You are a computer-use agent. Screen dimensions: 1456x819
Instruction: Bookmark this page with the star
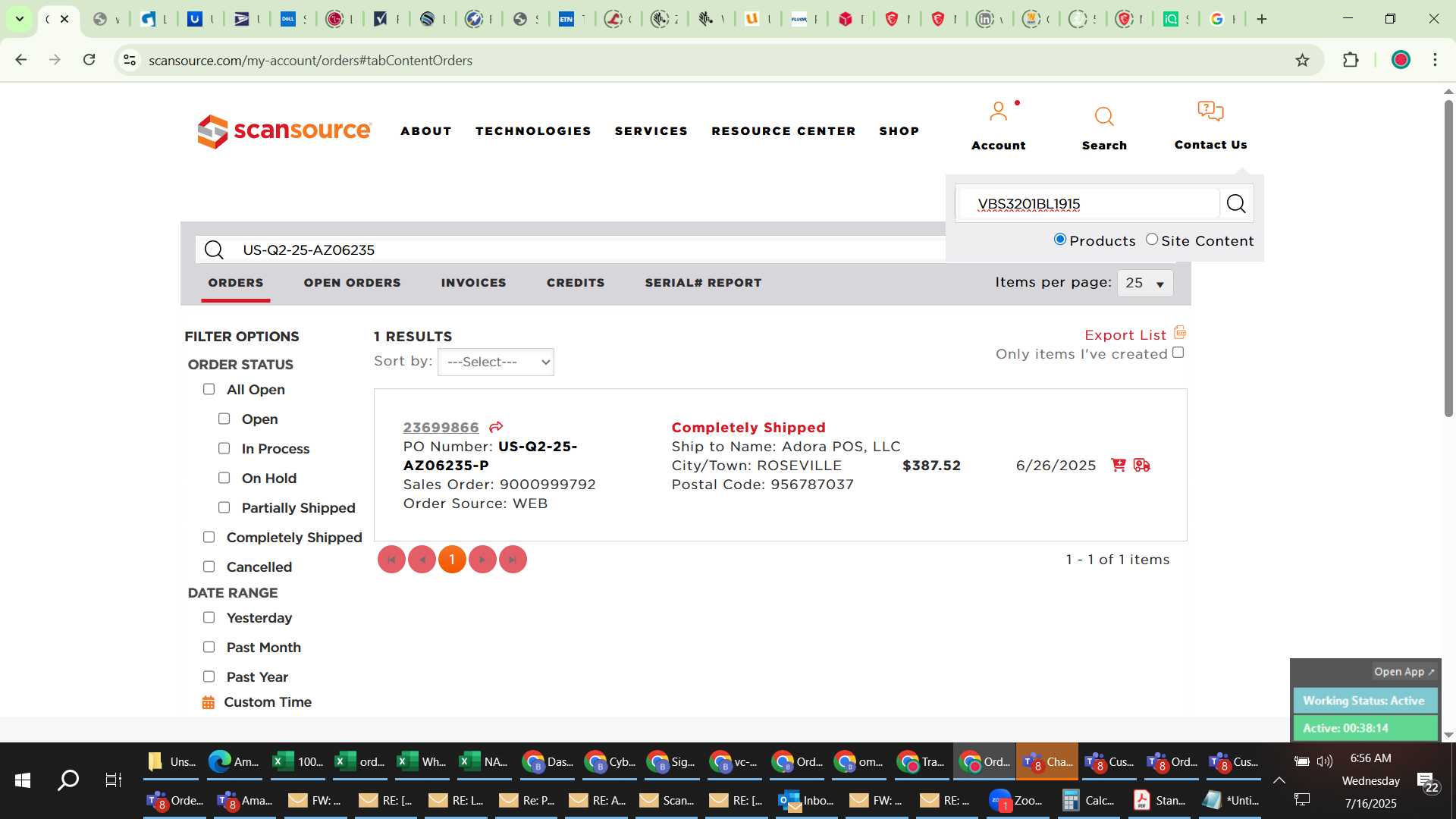[x=1302, y=60]
